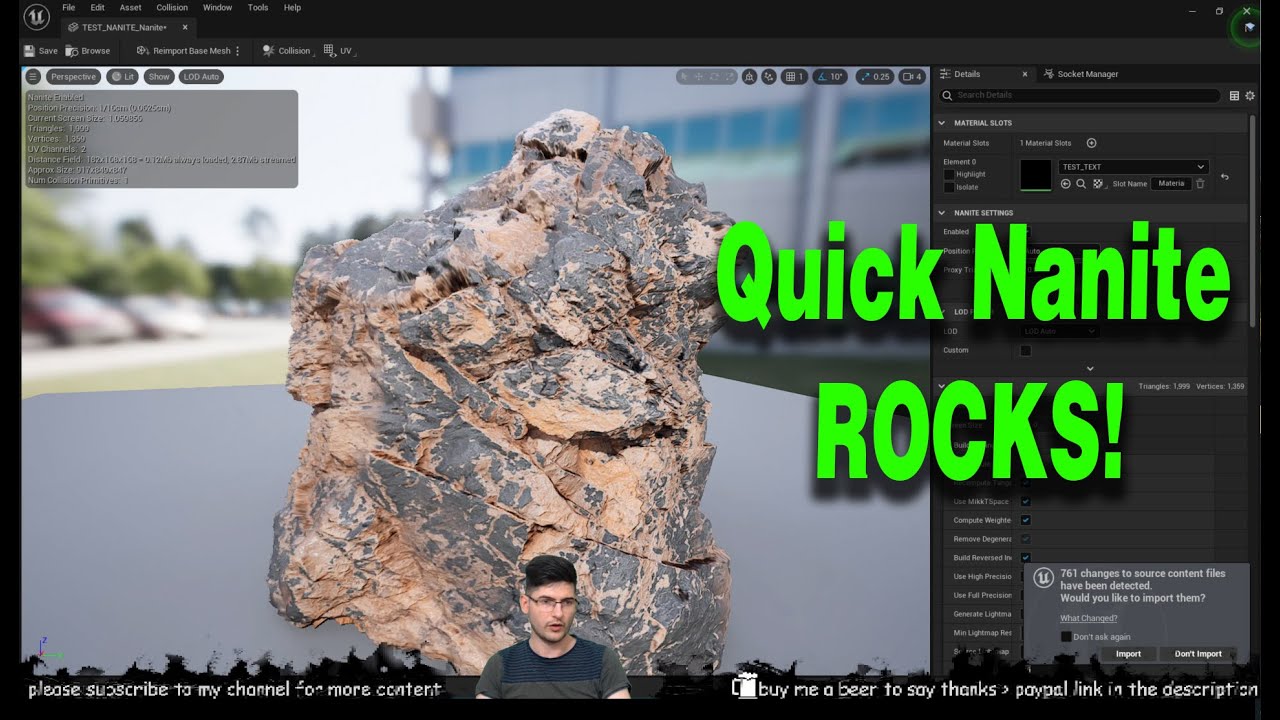
Task: Click the What Changed? link
Action: pos(1088,618)
